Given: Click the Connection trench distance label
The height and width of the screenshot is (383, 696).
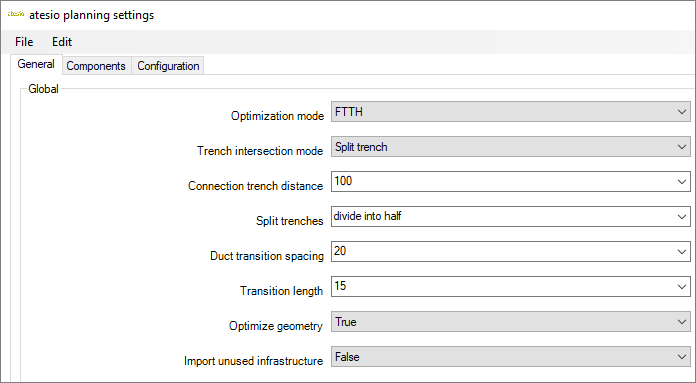Looking at the screenshot, I should pyautogui.click(x=255, y=186).
